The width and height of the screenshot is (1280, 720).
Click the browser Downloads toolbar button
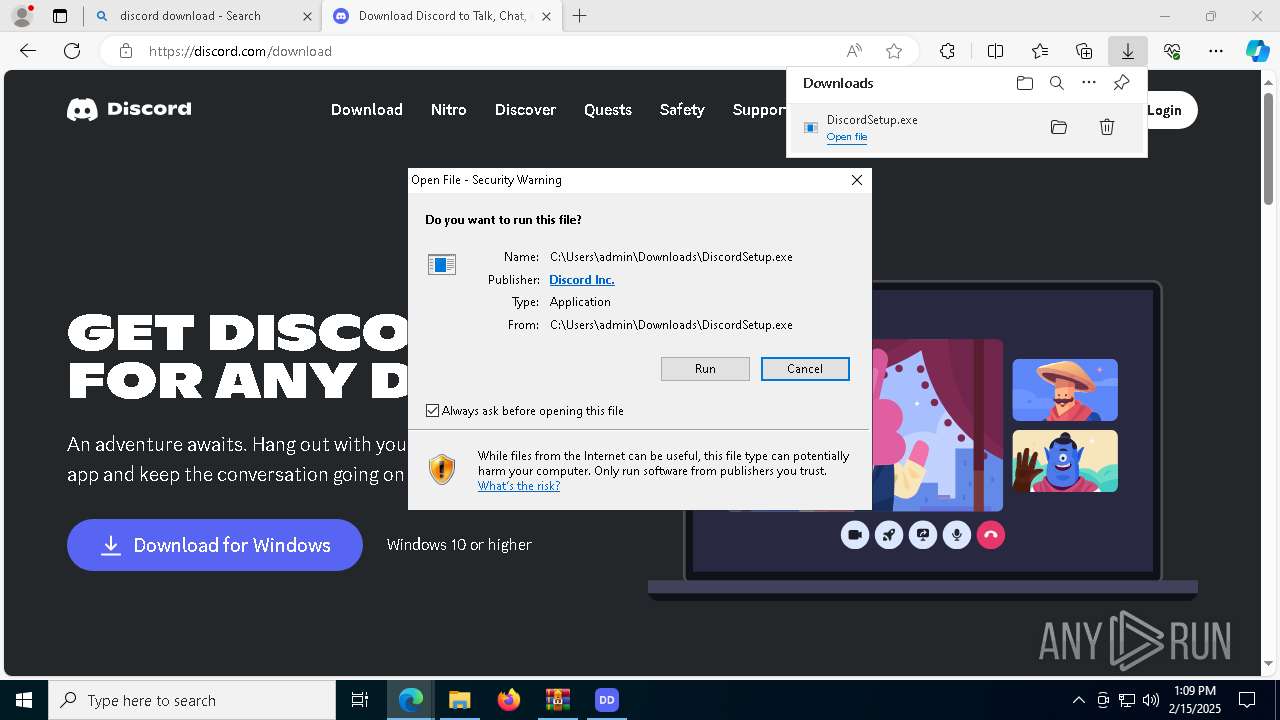[x=1128, y=51]
